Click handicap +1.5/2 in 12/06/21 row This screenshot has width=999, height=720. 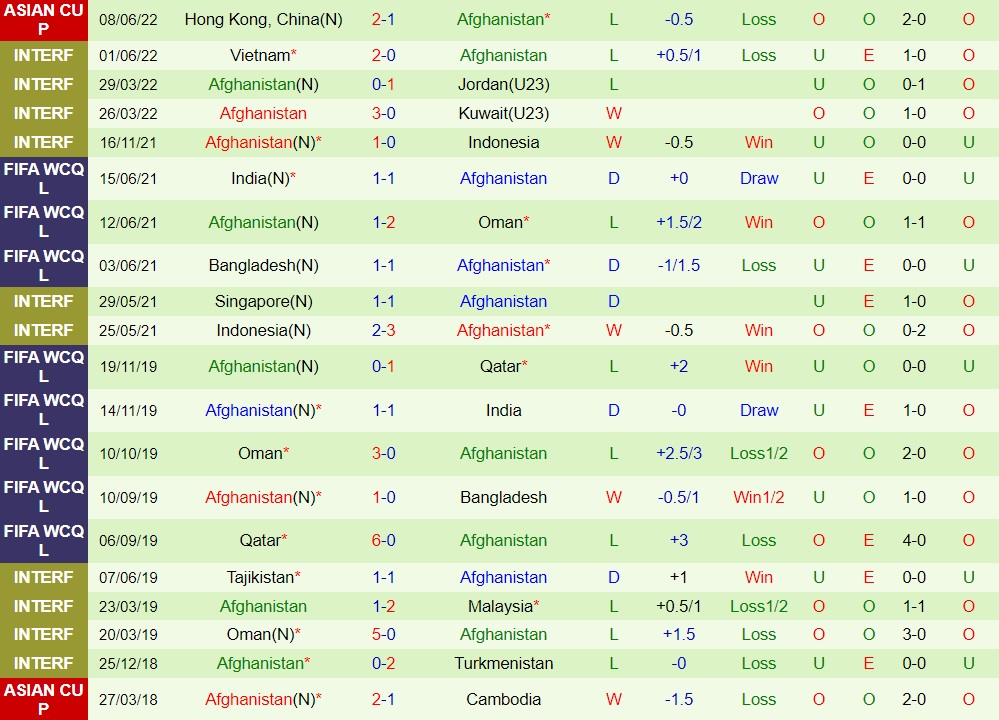coord(679,222)
